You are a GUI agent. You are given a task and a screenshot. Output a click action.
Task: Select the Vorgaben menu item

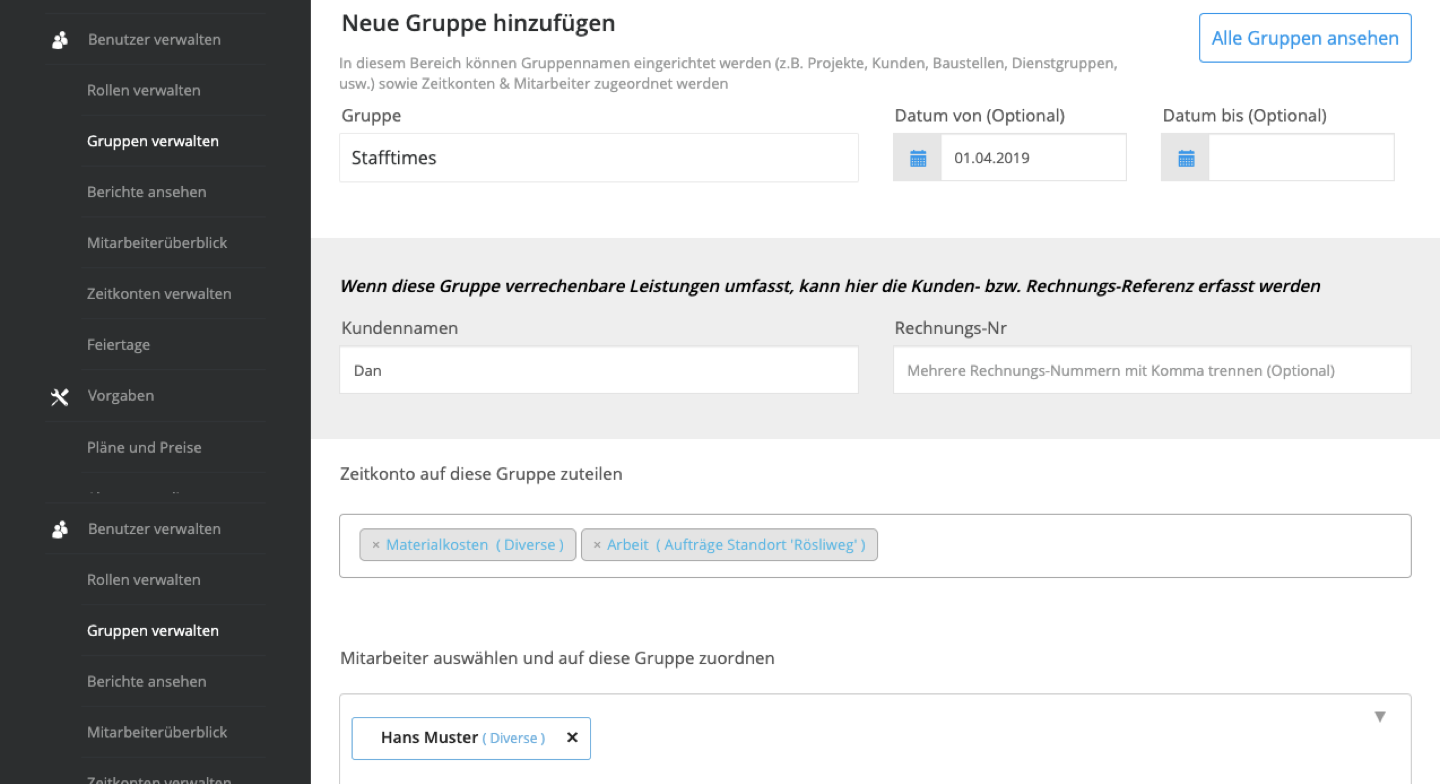(121, 396)
